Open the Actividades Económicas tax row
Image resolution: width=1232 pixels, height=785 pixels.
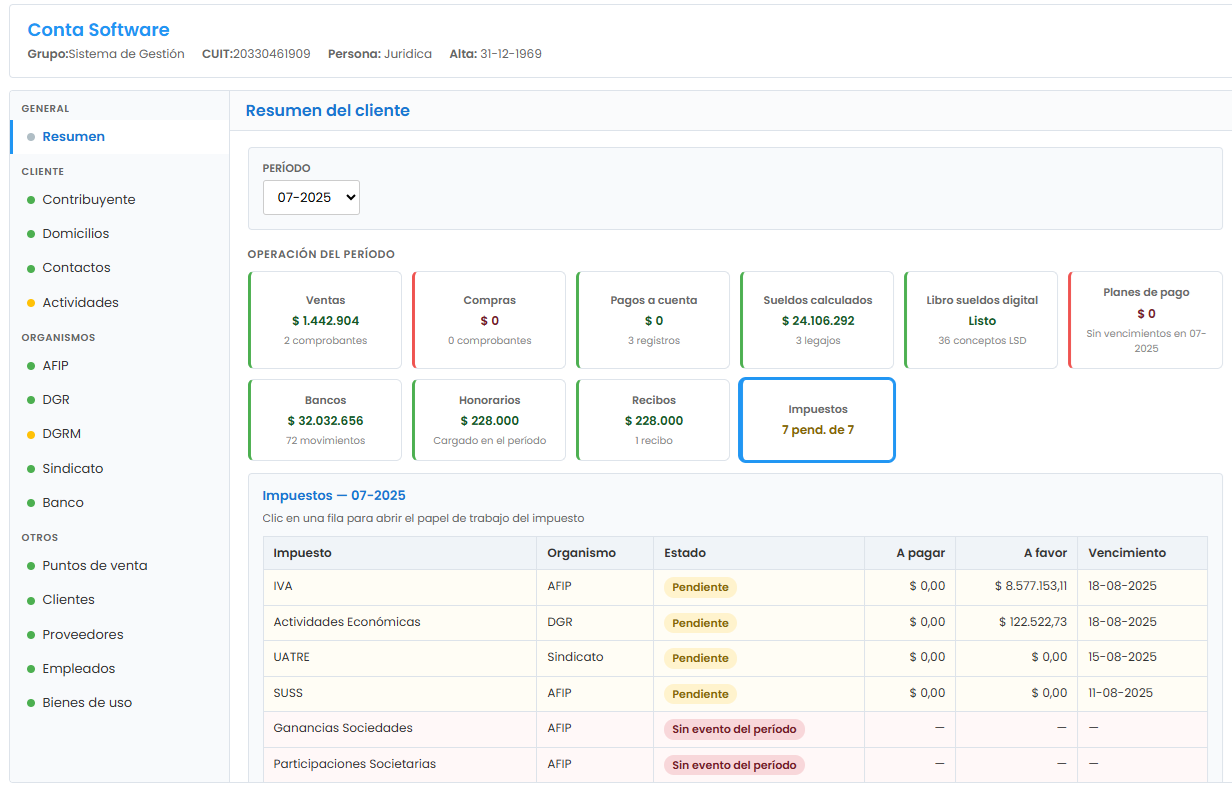(735, 623)
